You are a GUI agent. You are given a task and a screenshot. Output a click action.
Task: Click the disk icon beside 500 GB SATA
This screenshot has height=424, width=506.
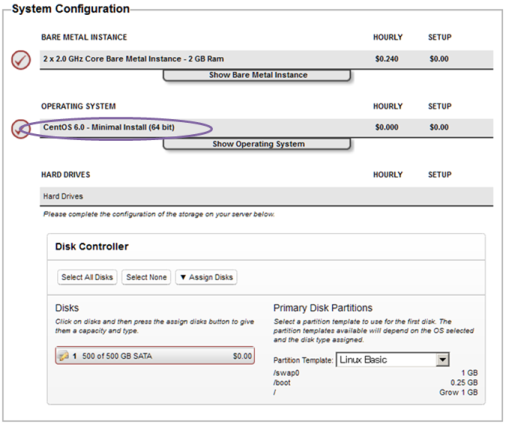[63, 356]
